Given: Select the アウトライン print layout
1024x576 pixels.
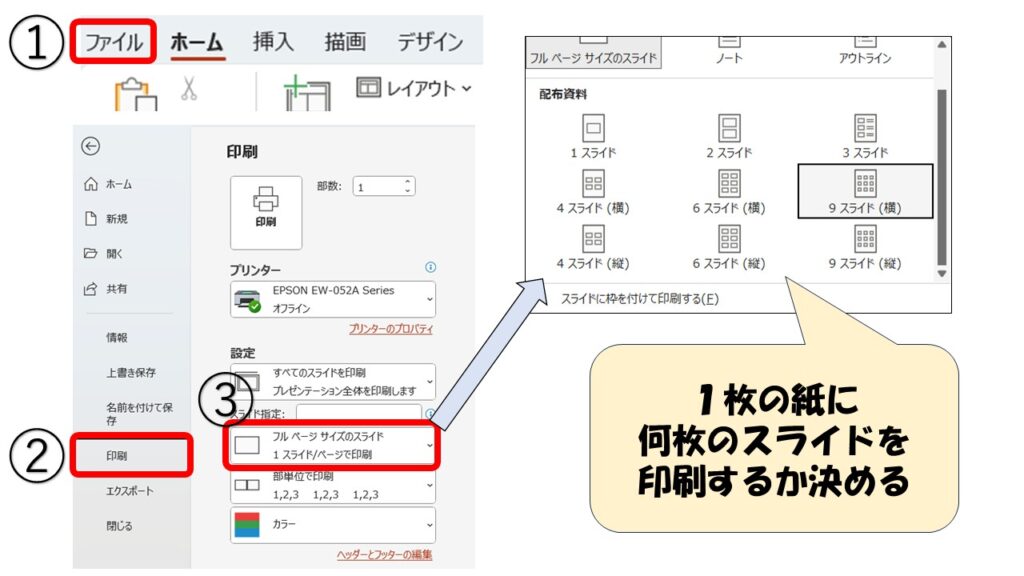Looking at the screenshot, I should click(x=865, y=52).
